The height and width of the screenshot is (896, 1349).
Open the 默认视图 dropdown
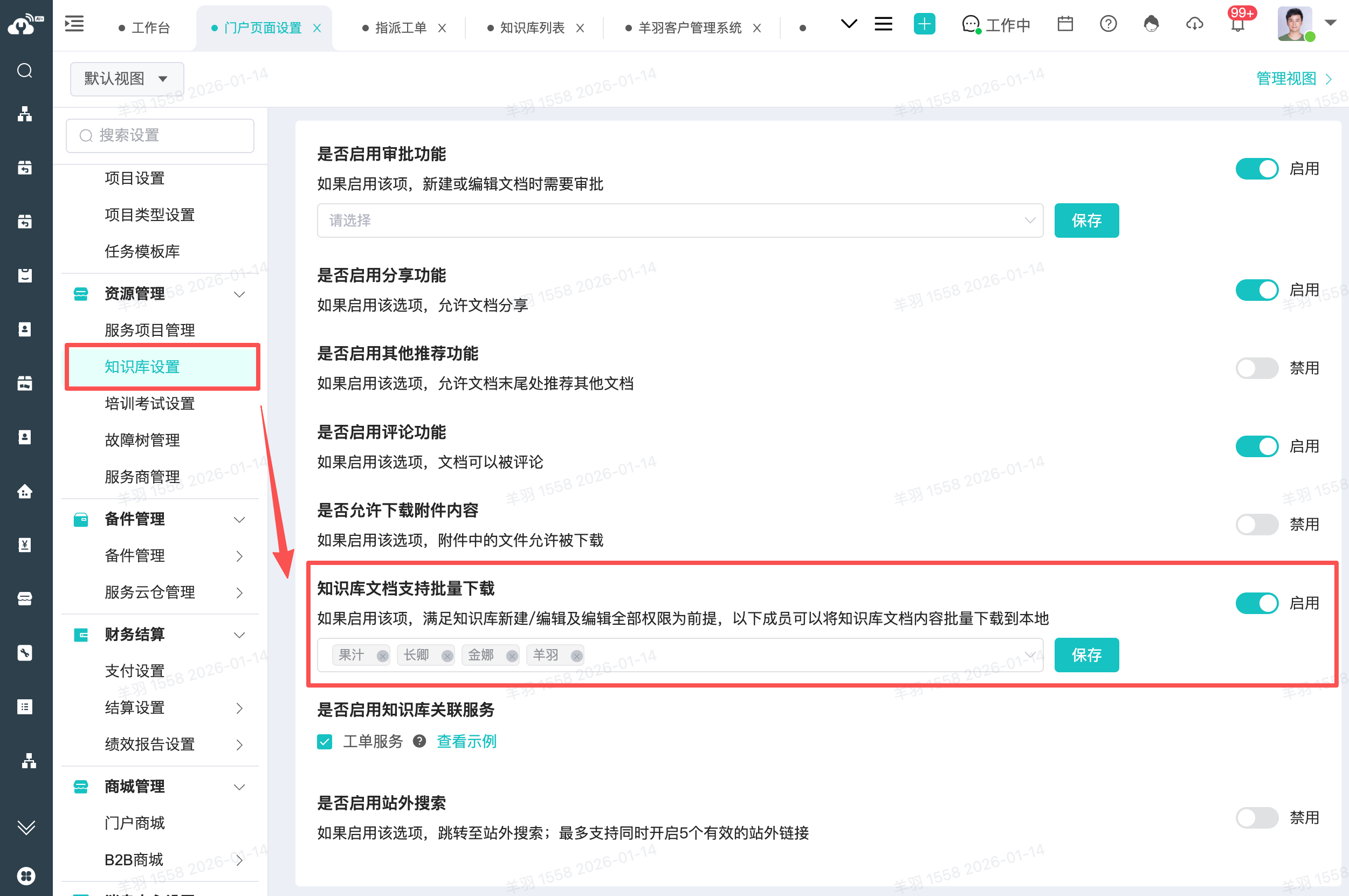point(127,79)
